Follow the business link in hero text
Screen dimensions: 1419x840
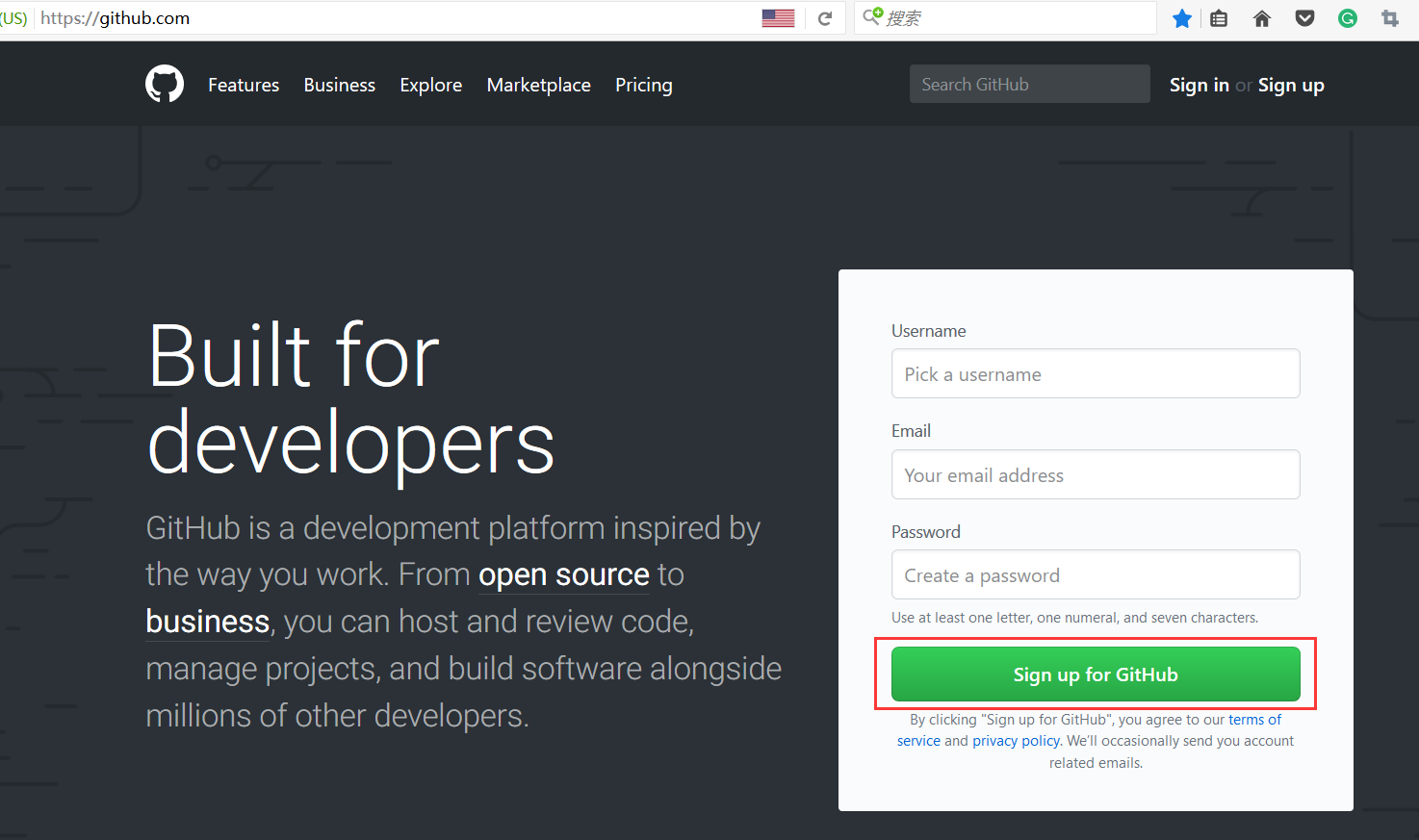(207, 622)
